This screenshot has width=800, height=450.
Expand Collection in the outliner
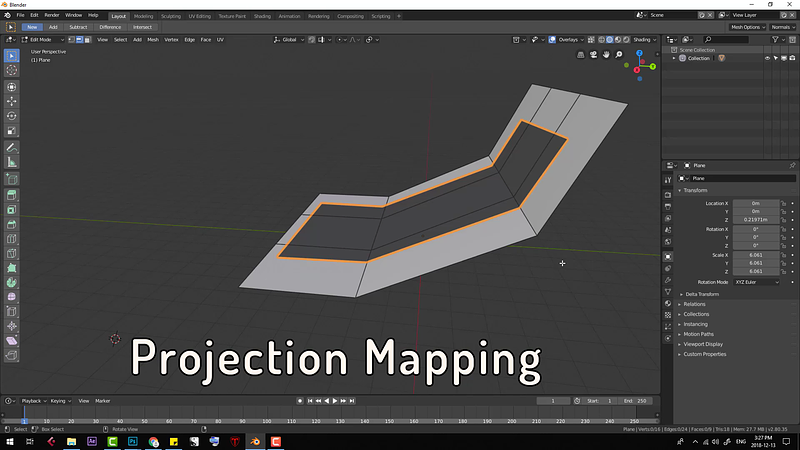coord(674,58)
